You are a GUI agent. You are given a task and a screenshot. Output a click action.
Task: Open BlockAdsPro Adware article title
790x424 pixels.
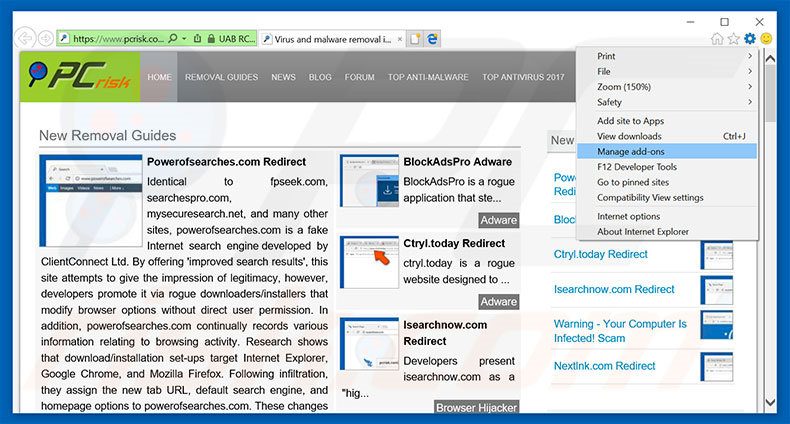click(x=457, y=162)
